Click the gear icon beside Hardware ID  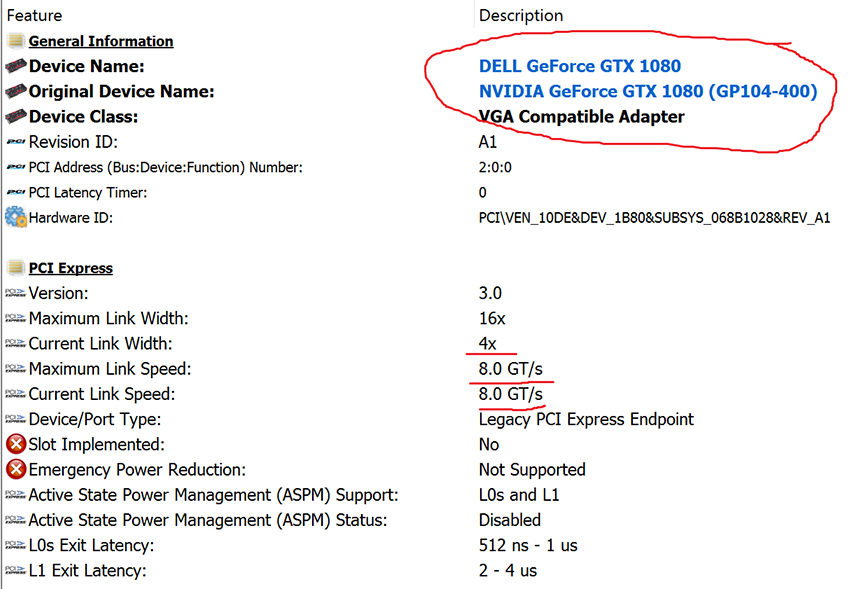[x=15, y=217]
